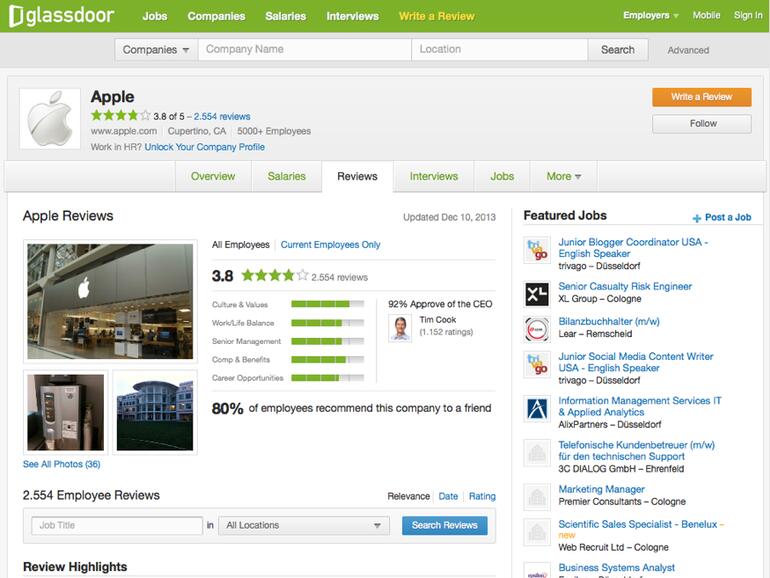Click placeholder logo for 3C DIALOG GmbH job

tap(537, 453)
